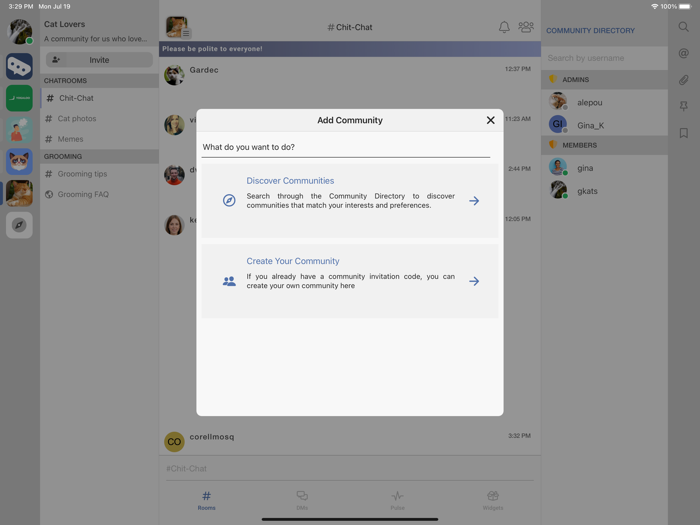Screen dimensions: 700x525
Task: Show the community members icon
Action: click(526, 27)
